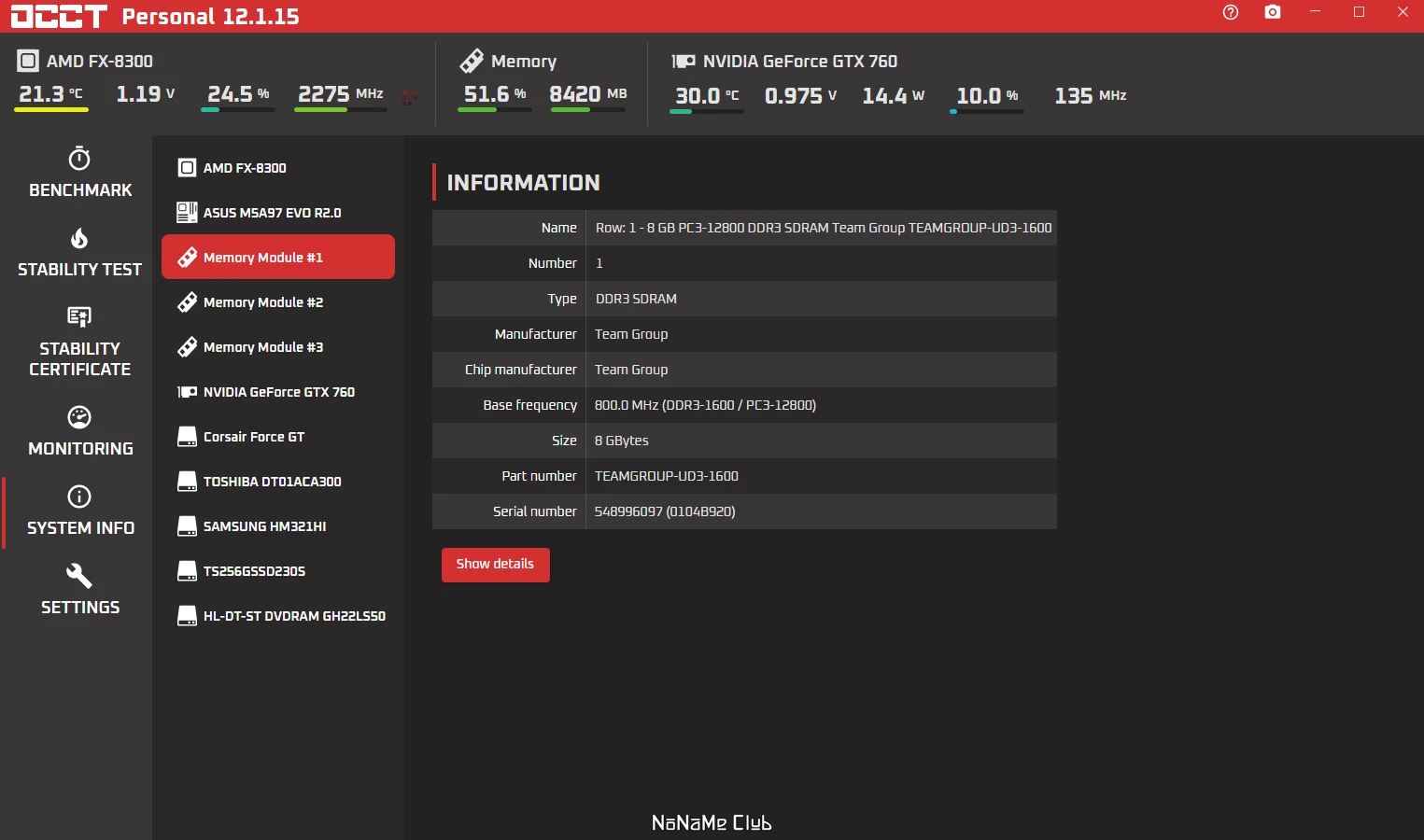Select the Stability Test flame icon
Viewport: 1424px width, 840px height.
[x=79, y=238]
